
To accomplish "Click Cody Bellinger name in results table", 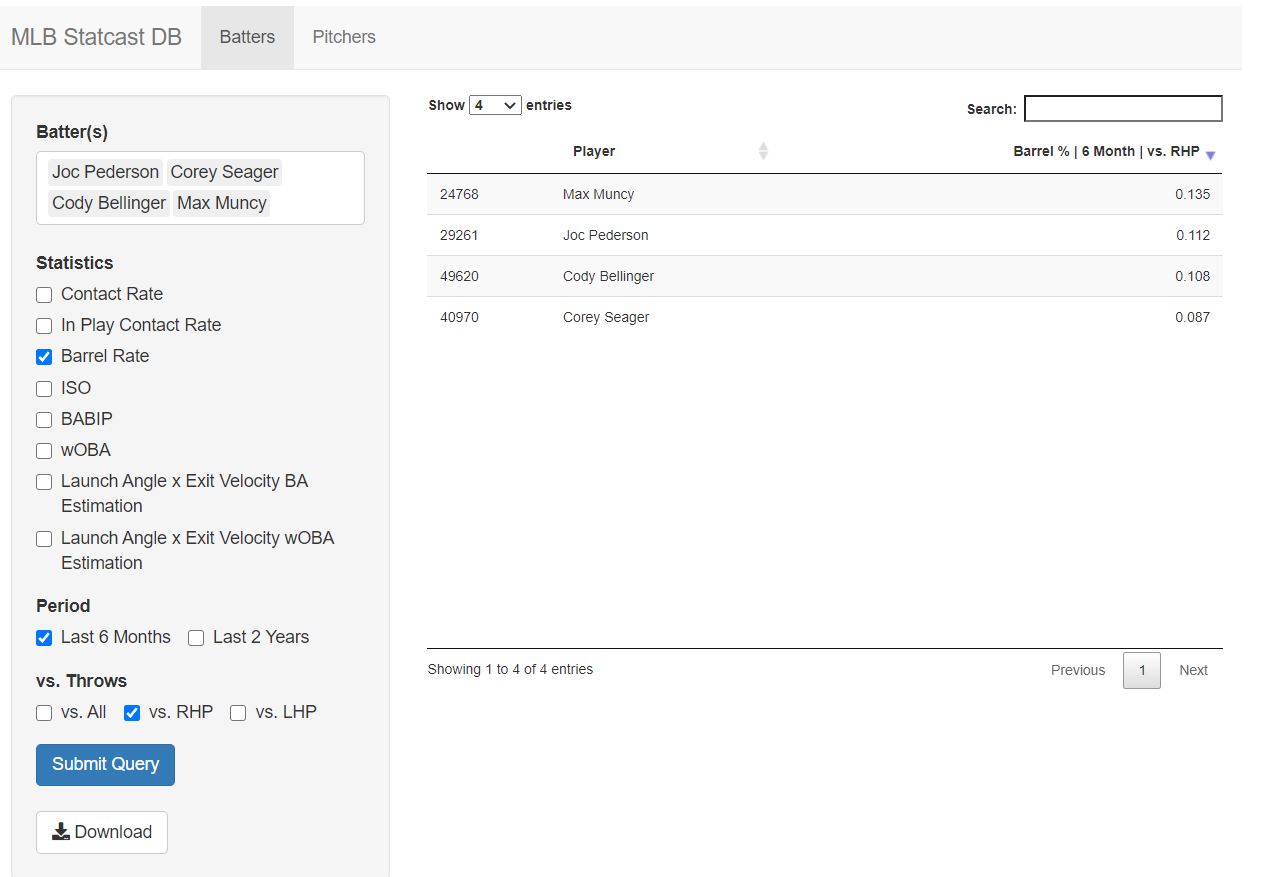I will [608, 276].
